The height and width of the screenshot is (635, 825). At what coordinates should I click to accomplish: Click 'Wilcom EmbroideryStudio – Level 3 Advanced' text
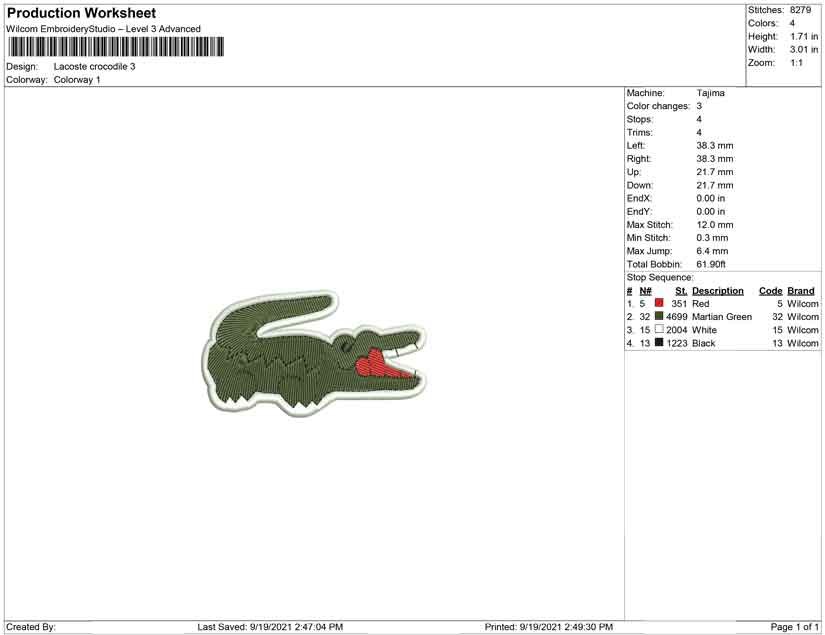pyautogui.click(x=104, y=29)
